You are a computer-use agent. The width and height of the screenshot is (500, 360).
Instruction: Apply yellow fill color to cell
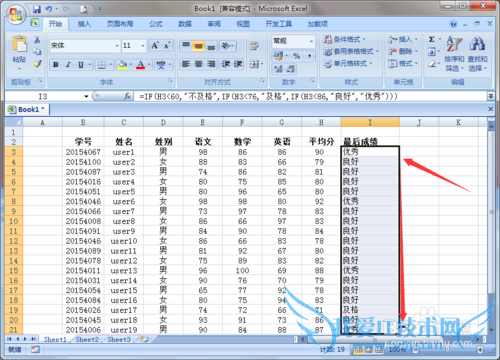[122, 65]
